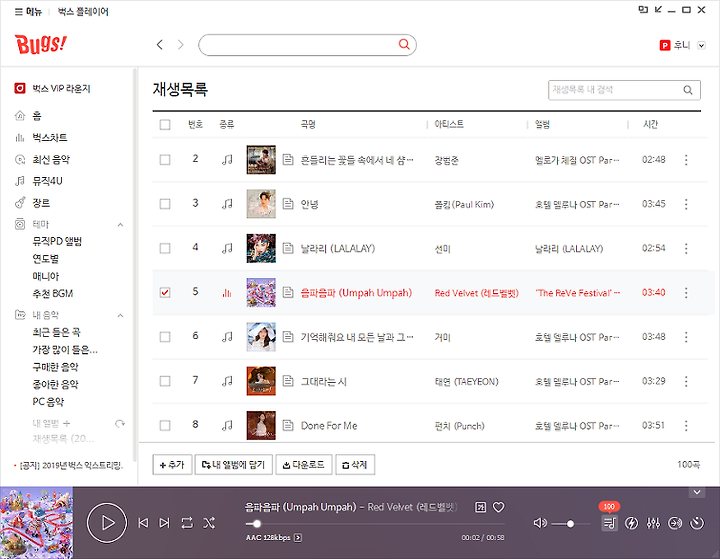
Task: Play the current song
Action: tap(107, 523)
